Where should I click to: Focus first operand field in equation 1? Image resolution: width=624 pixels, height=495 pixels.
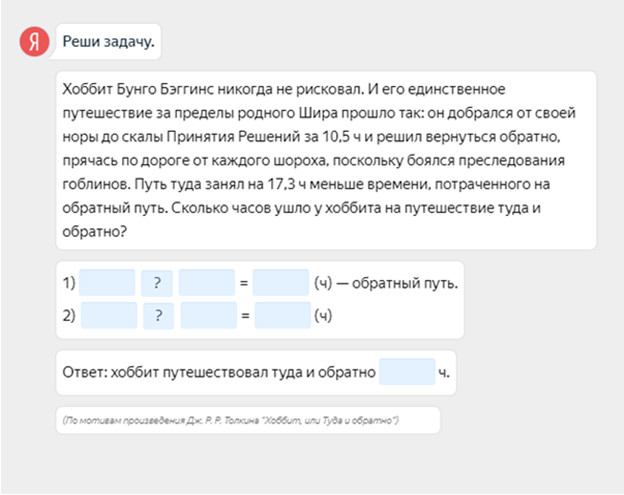(107, 283)
